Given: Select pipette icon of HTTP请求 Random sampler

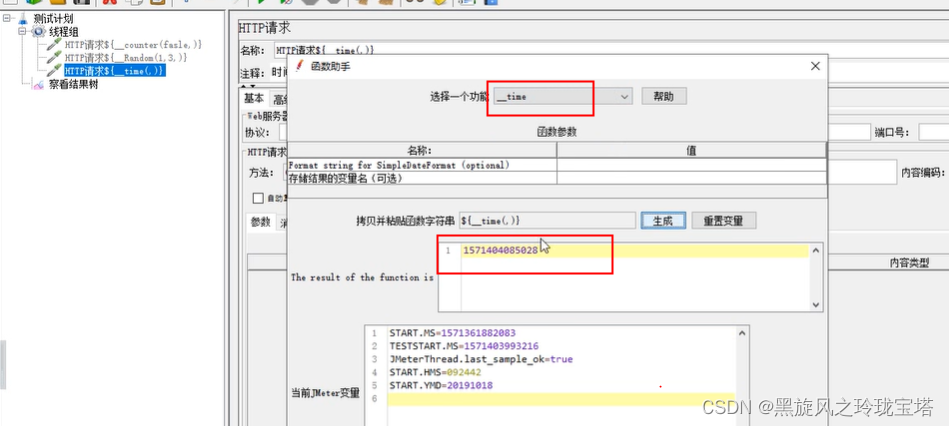Looking at the screenshot, I should 56,58.
